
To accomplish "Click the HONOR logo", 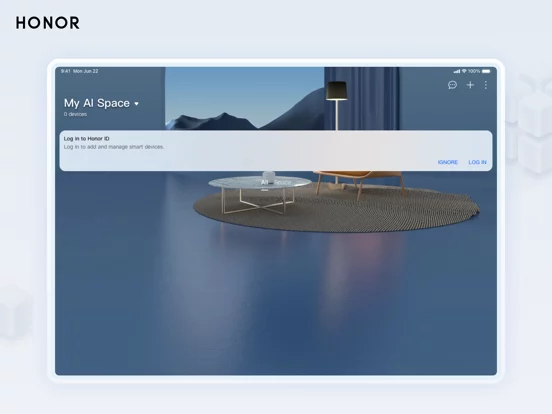I will [48, 23].
